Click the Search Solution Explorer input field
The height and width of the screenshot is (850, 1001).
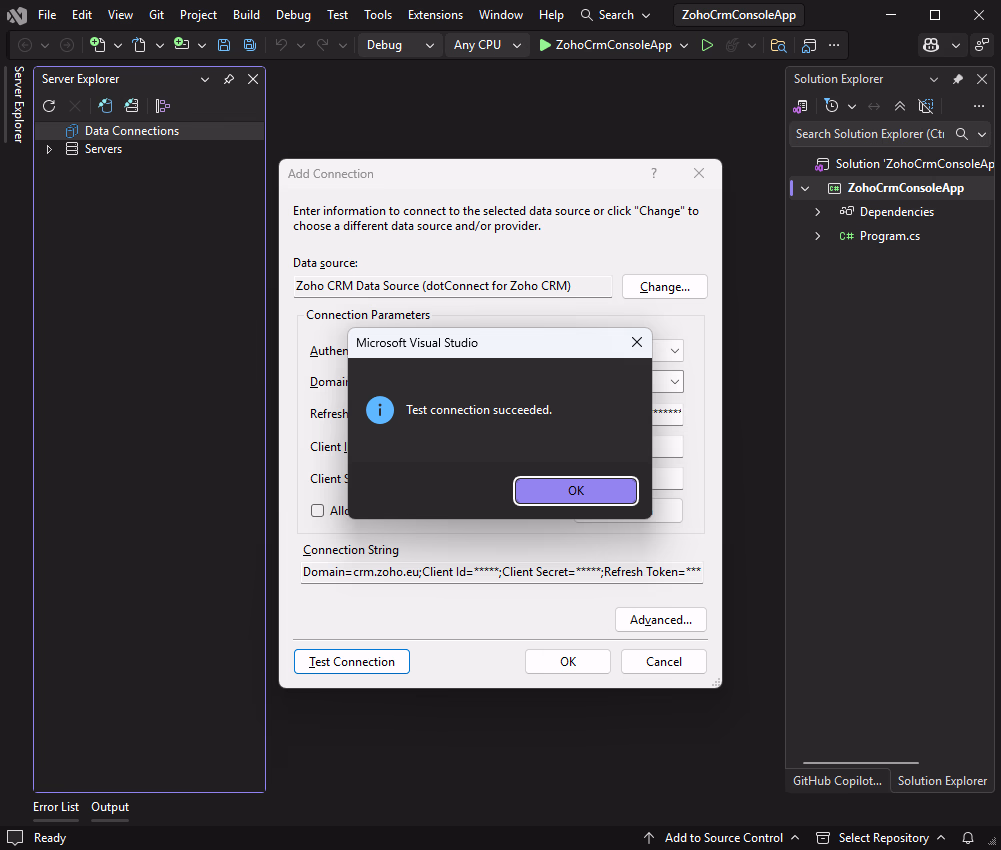[870, 133]
